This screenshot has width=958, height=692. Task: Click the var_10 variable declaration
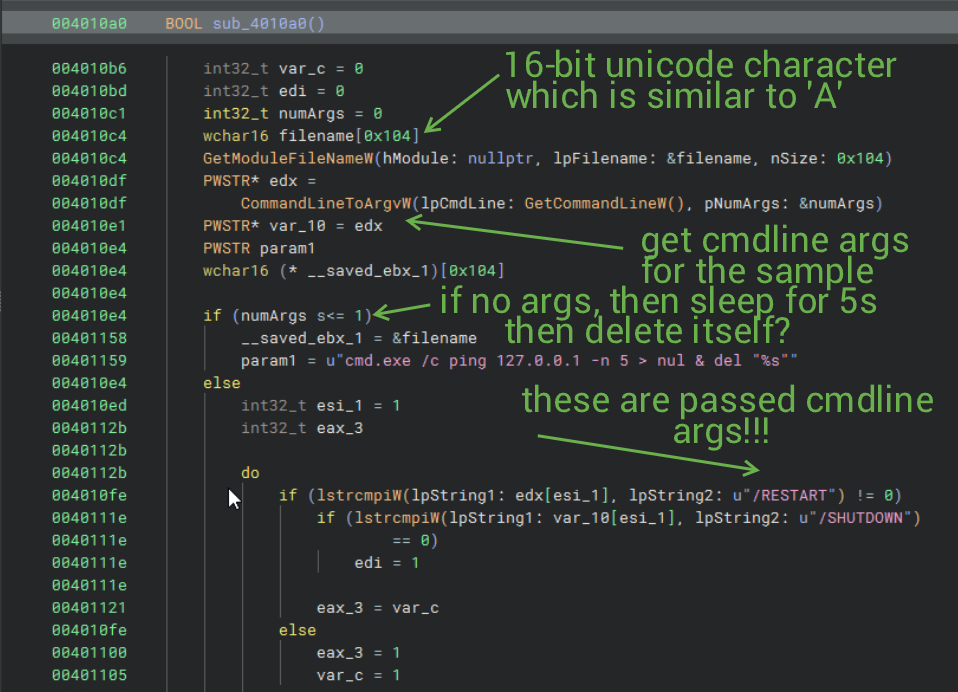point(292,225)
